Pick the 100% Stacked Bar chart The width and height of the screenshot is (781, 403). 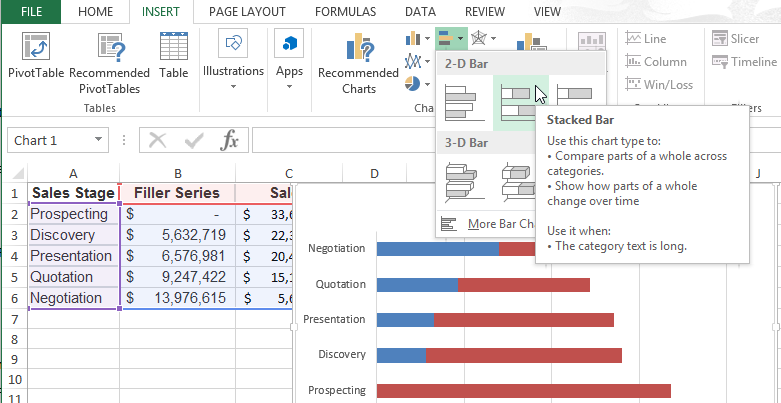(576, 98)
